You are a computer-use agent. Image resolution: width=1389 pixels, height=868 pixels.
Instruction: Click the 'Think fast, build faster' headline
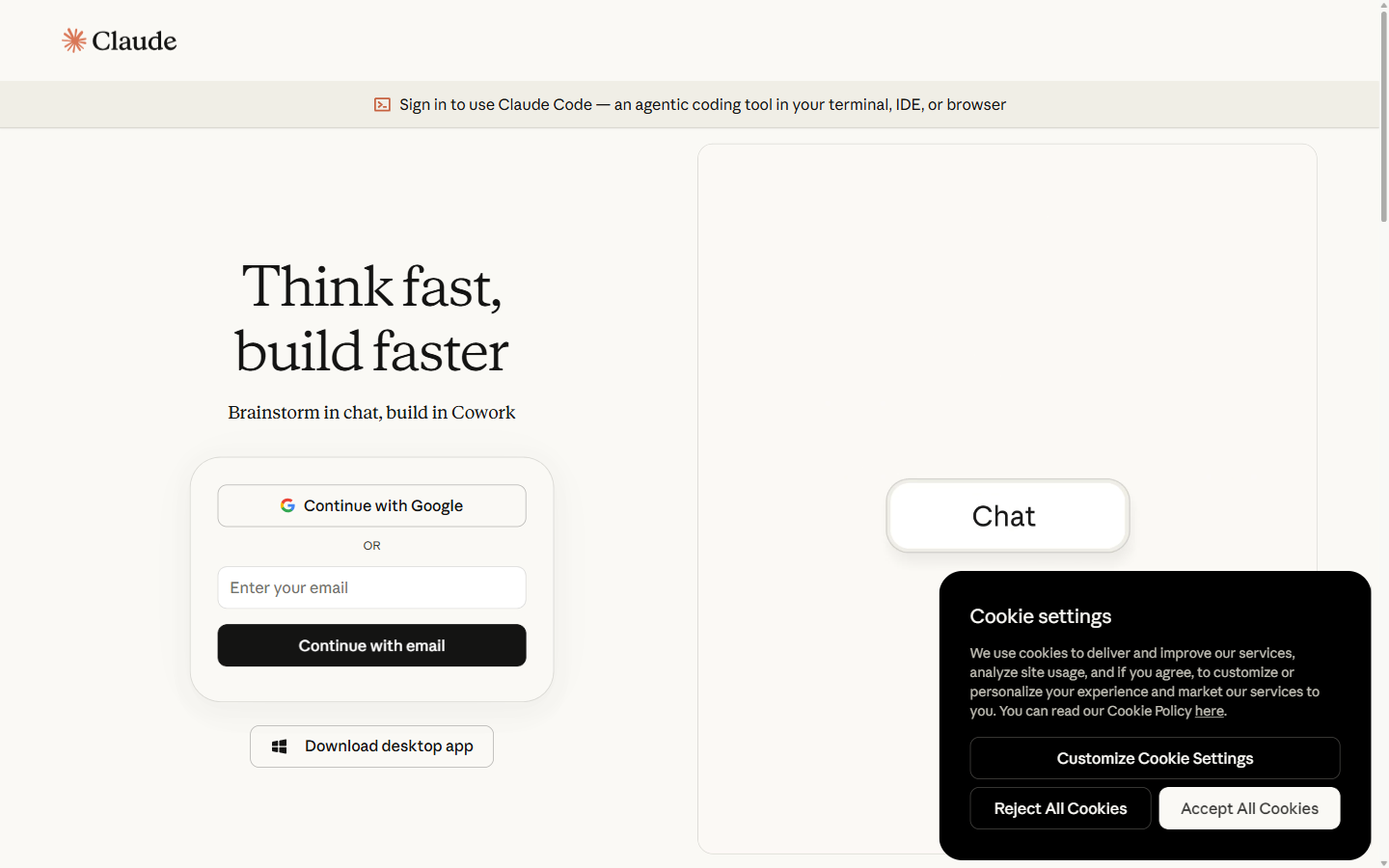[x=371, y=318]
